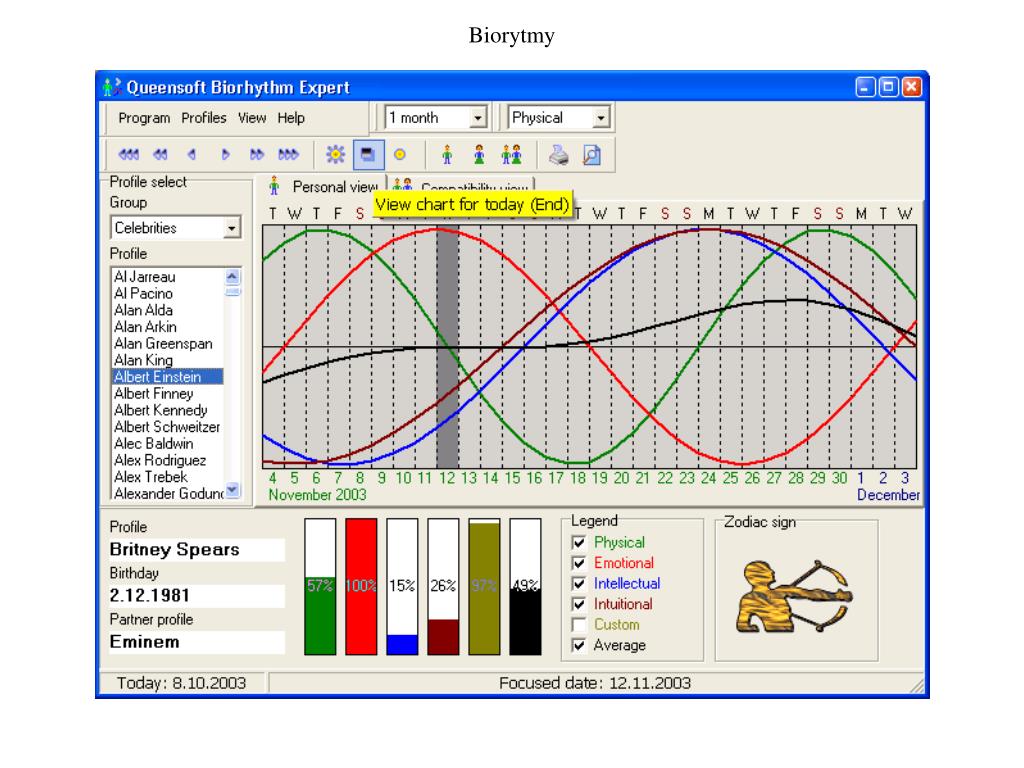Click profile list scrollbar down arrow

[x=232, y=490]
